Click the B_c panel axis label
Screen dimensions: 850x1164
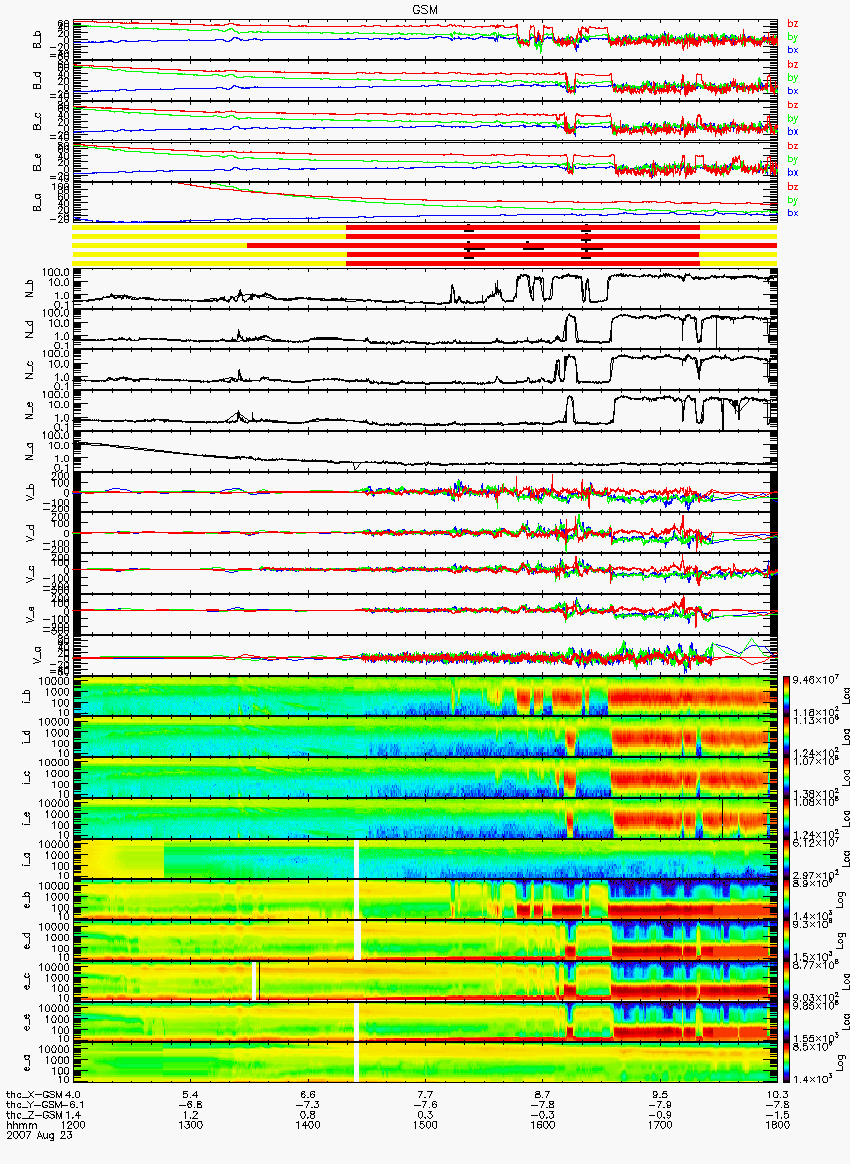click(x=36, y=121)
